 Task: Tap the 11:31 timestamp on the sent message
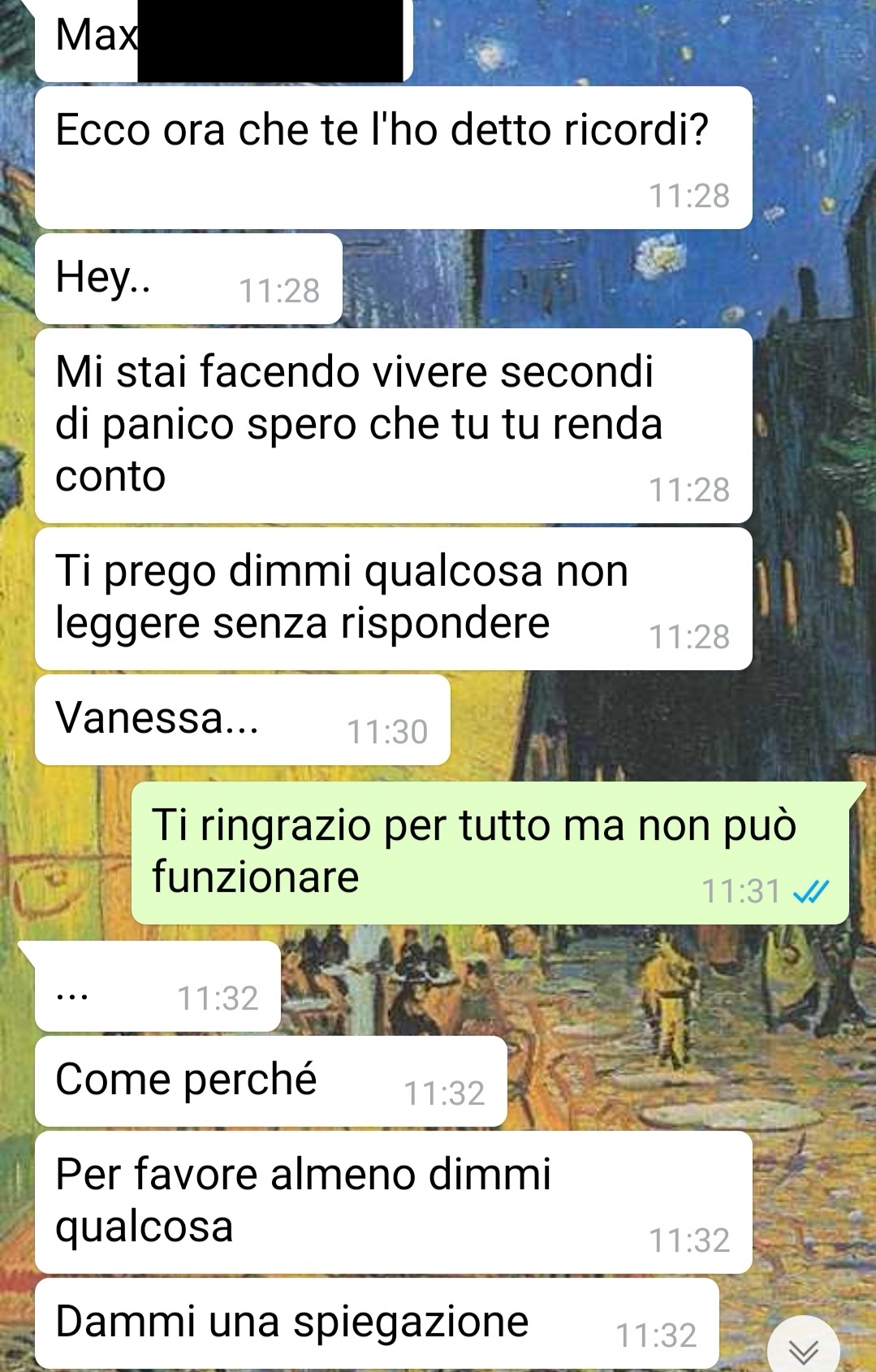tap(740, 891)
